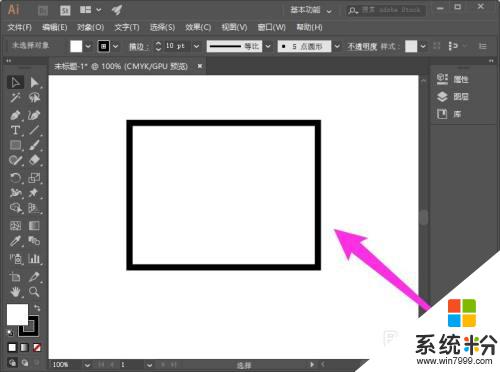Click the 不透明度 opacity label
The height and width of the screenshot is (372, 500).
click(x=362, y=46)
